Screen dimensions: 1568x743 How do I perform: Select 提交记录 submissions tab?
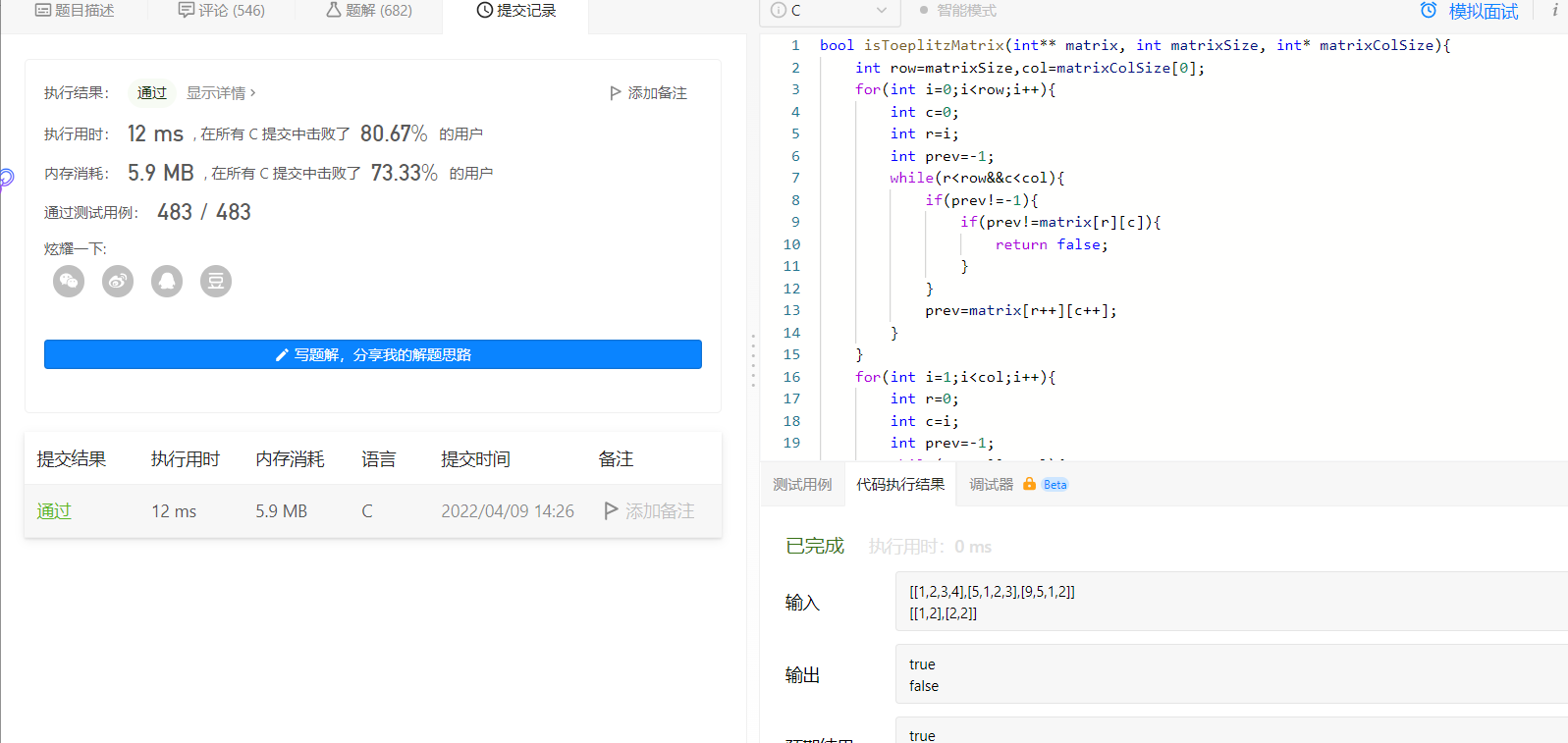tap(516, 10)
